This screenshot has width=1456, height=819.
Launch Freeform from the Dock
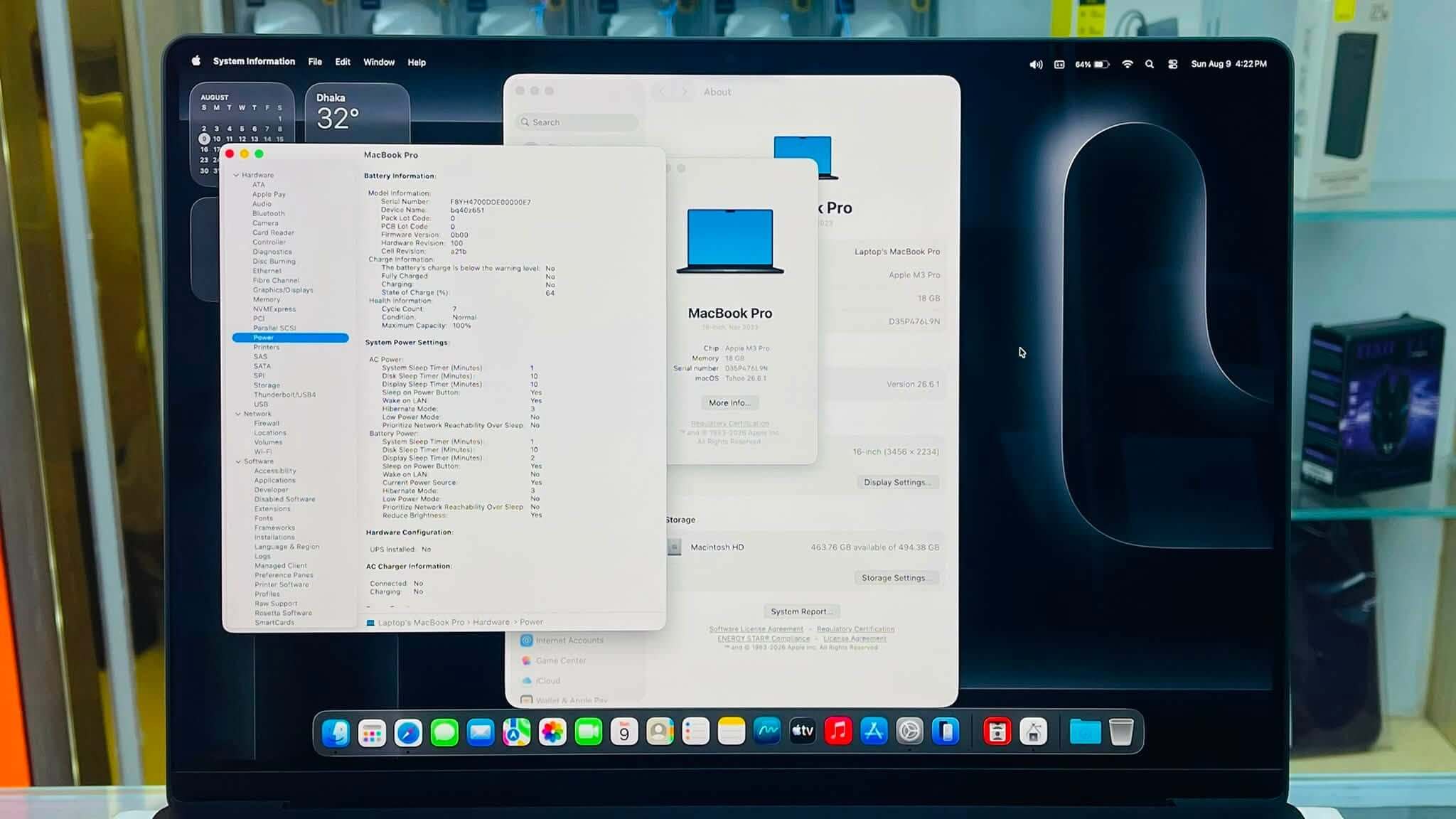coord(767,732)
